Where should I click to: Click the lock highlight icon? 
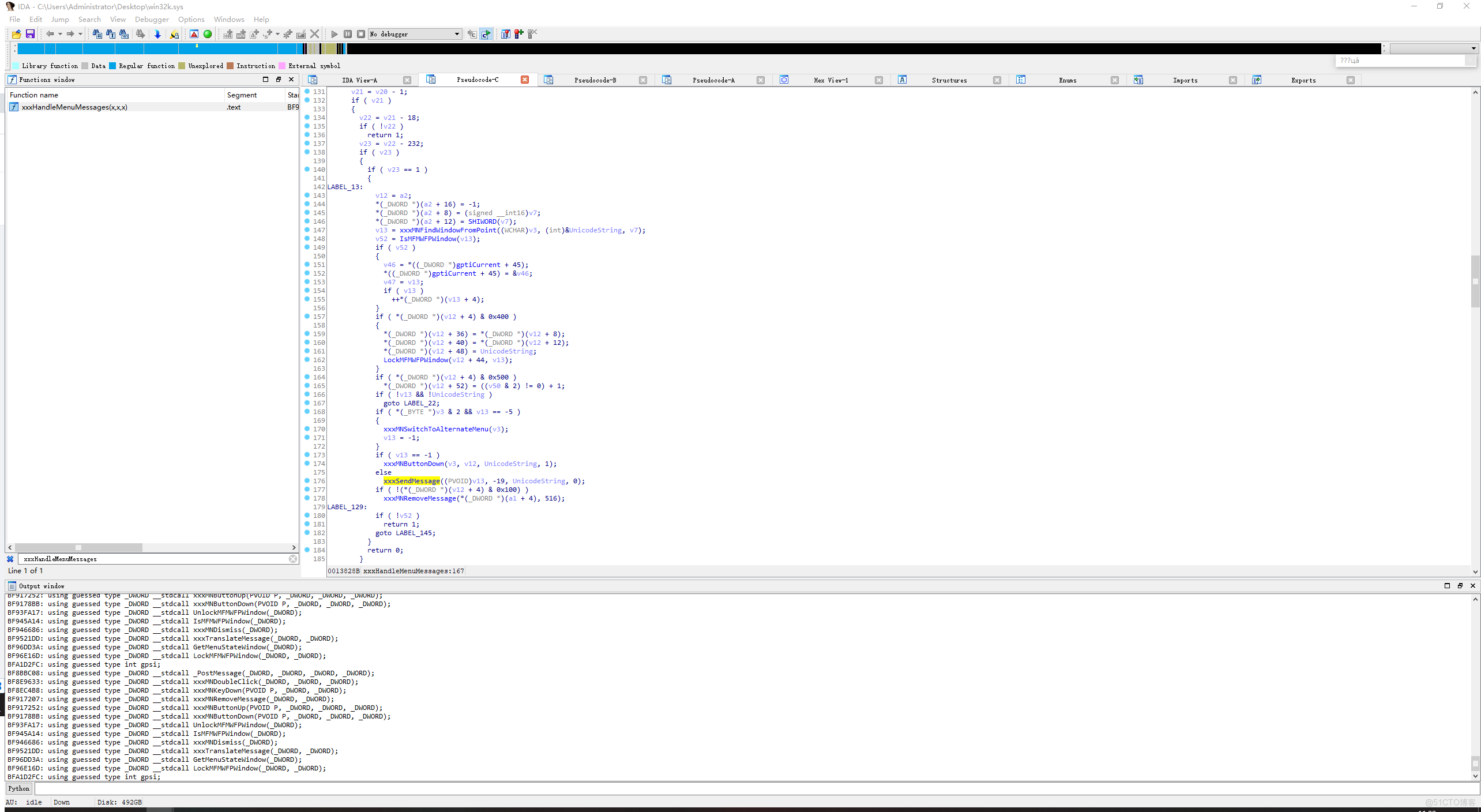point(174,34)
